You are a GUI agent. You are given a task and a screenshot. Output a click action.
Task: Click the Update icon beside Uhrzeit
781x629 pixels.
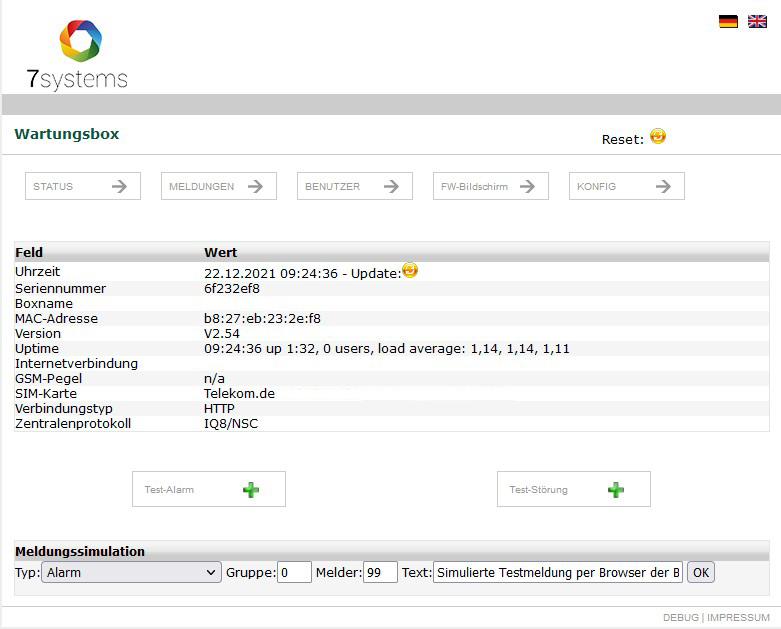click(410, 270)
